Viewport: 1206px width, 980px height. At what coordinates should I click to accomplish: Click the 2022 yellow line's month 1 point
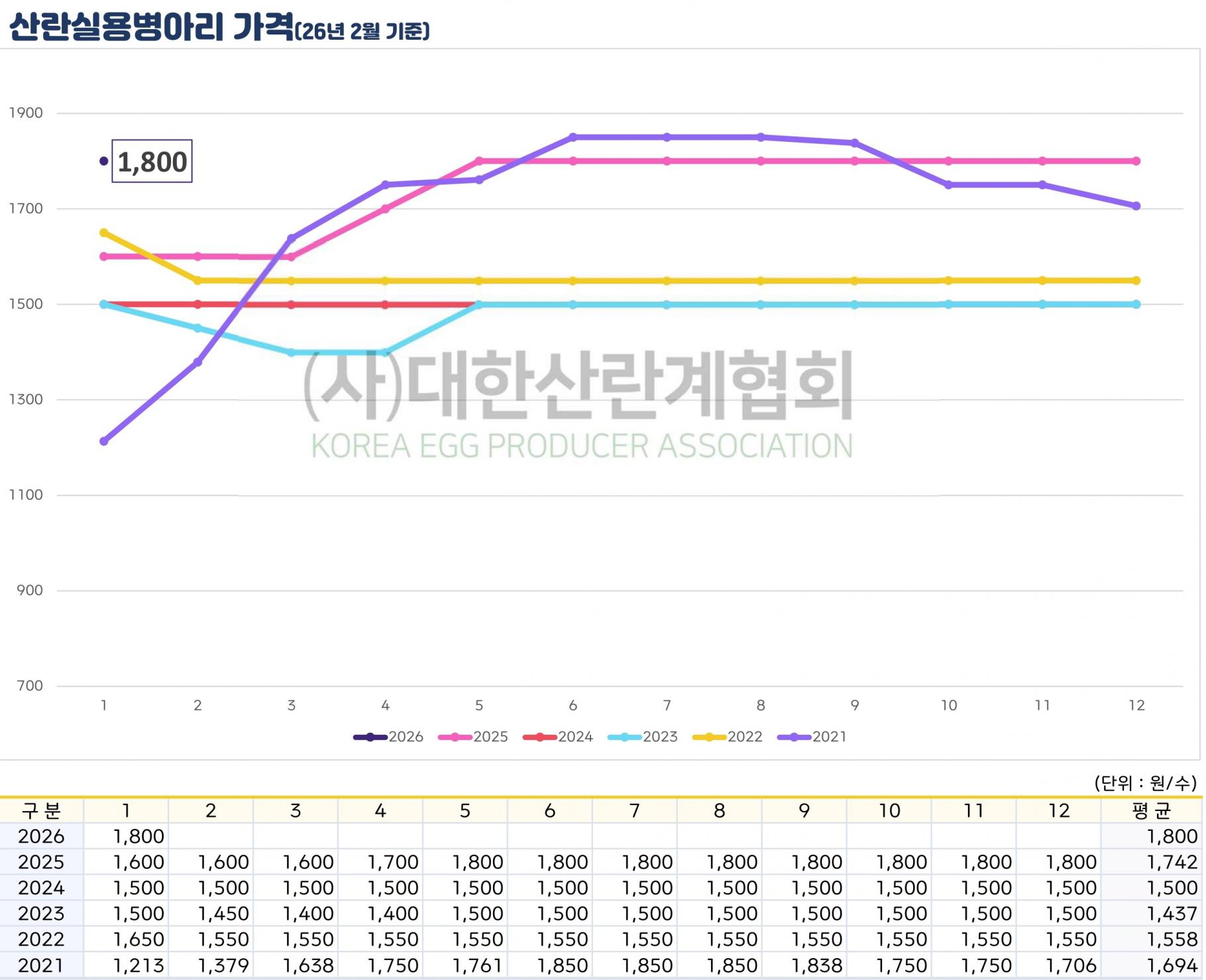click(104, 233)
